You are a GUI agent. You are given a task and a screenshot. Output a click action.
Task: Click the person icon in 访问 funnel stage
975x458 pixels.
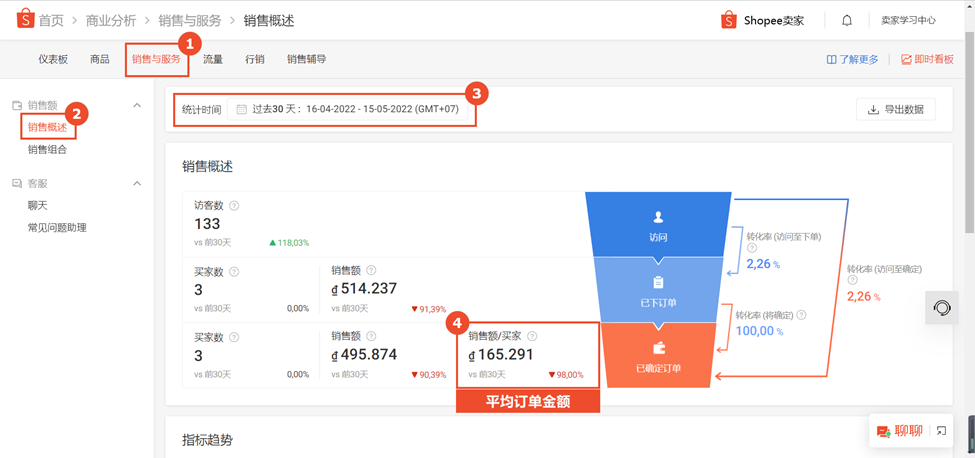[658, 218]
